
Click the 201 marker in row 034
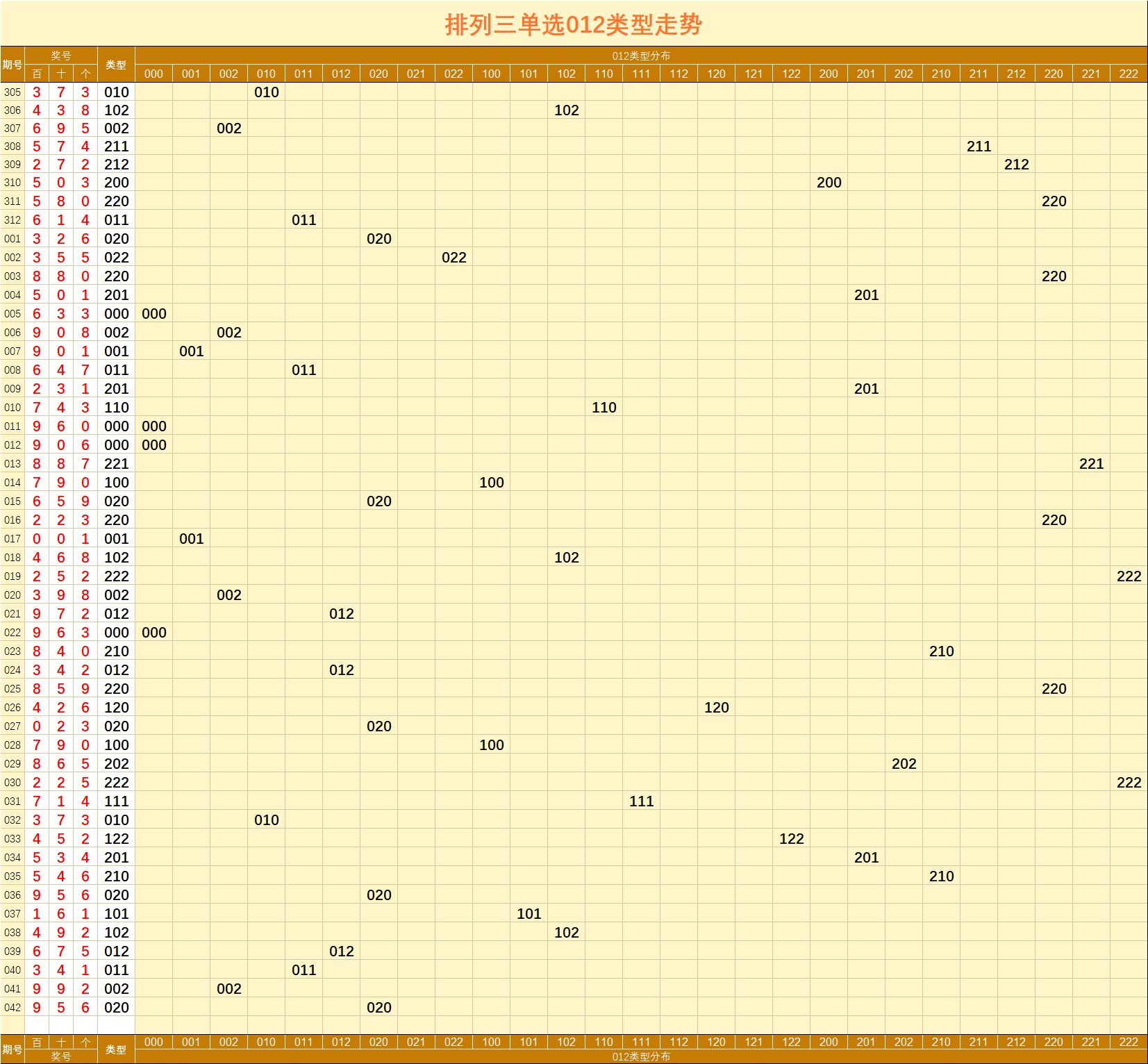pos(867,857)
